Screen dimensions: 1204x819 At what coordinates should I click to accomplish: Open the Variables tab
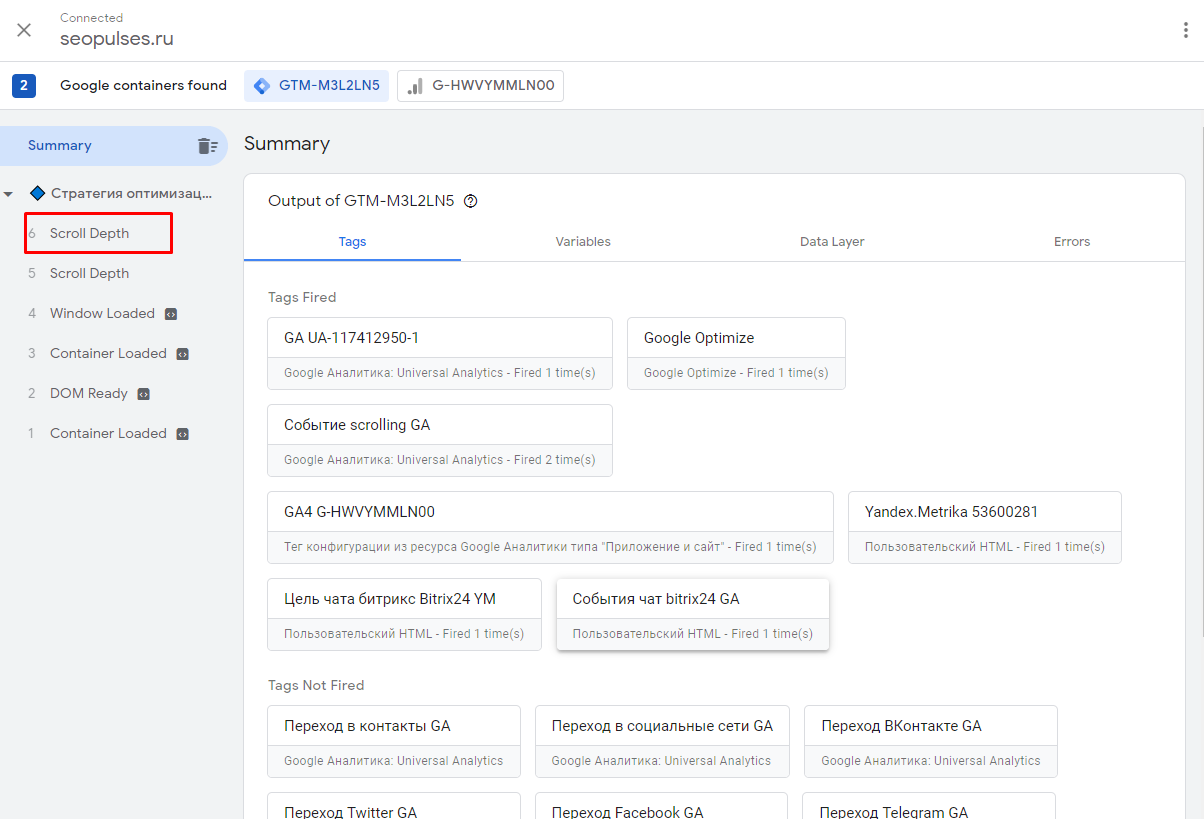coord(583,242)
